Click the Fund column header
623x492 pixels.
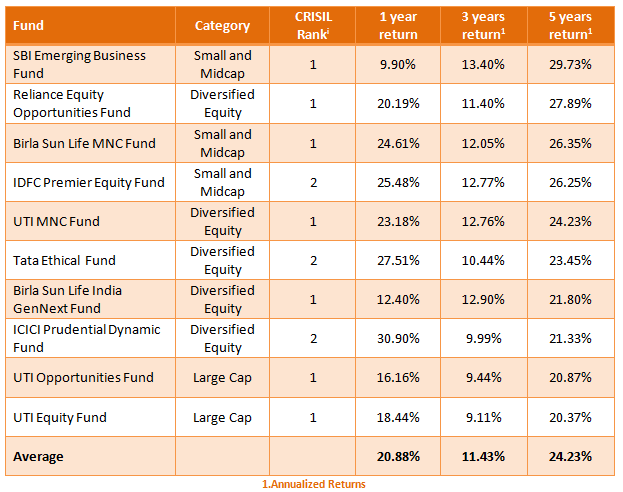click(x=29, y=25)
